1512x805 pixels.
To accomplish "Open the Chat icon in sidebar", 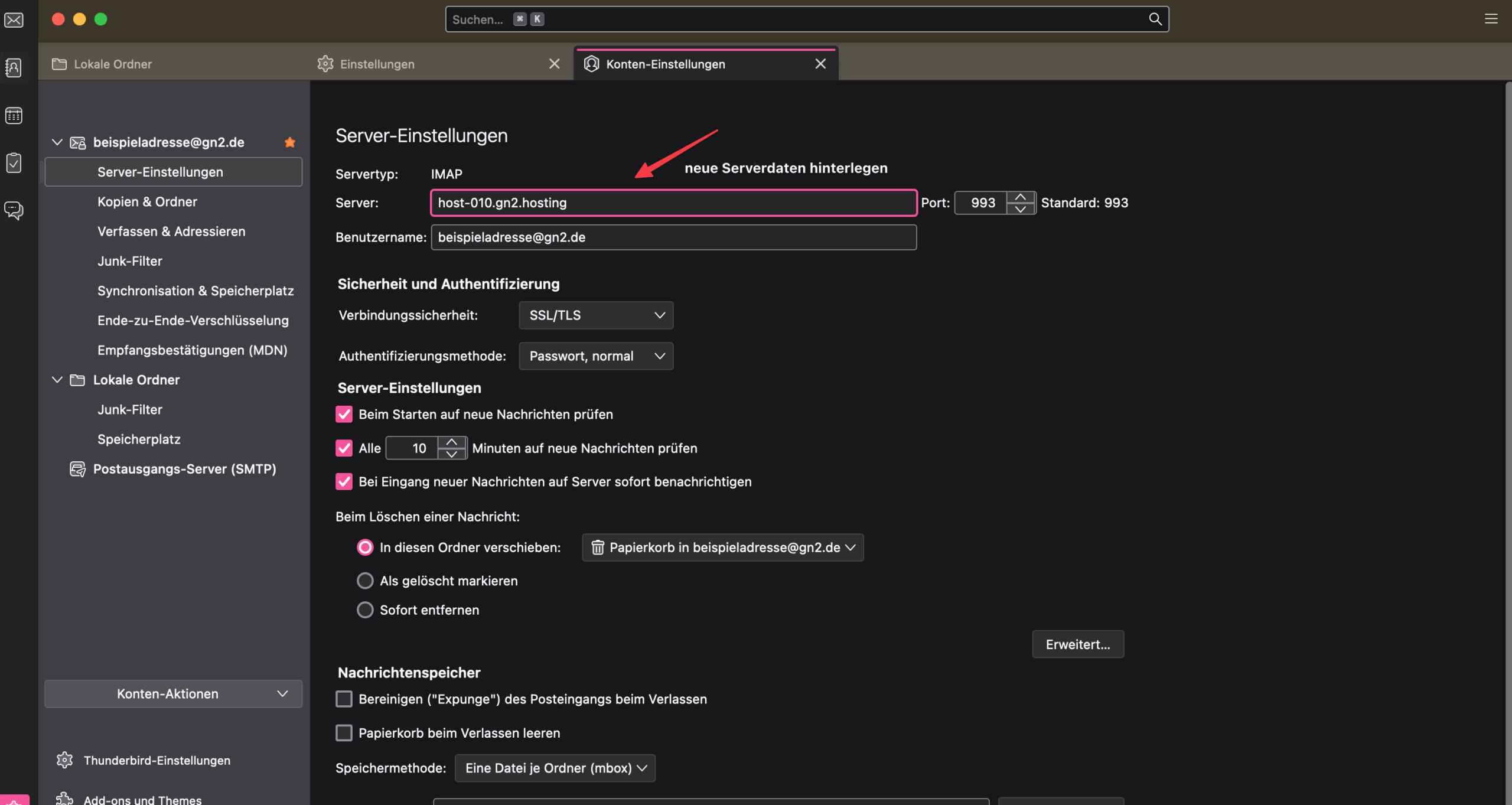I will pyautogui.click(x=14, y=210).
